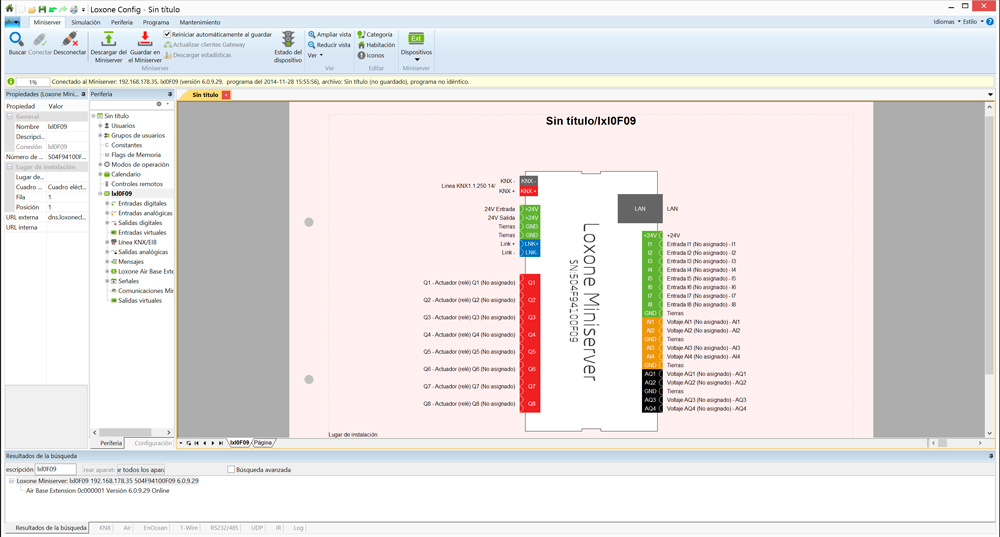Switch to the Simulación ribbon tab
1000x537 pixels.
click(85, 21)
